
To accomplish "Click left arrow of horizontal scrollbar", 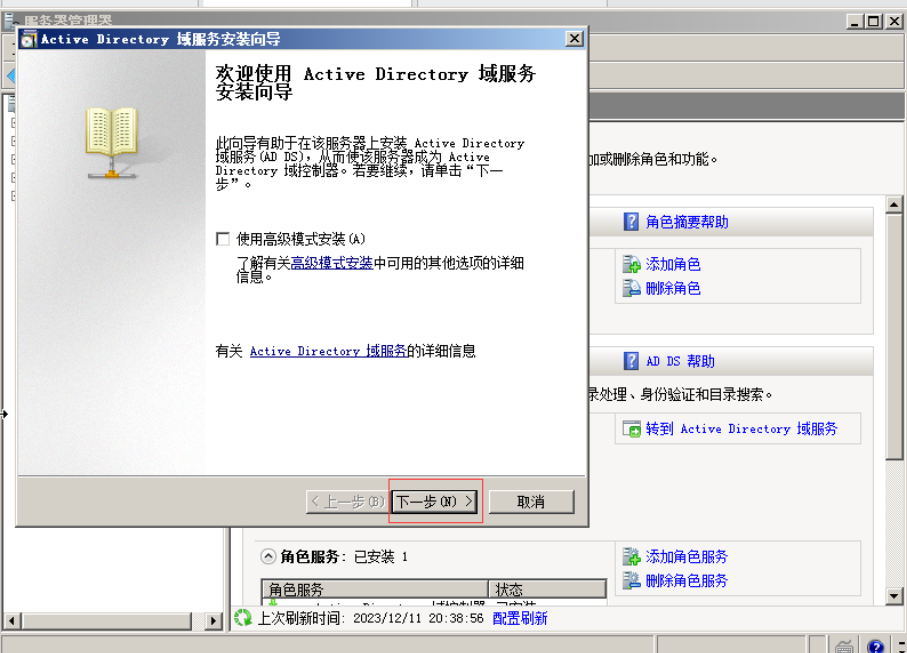I will (x=12, y=621).
